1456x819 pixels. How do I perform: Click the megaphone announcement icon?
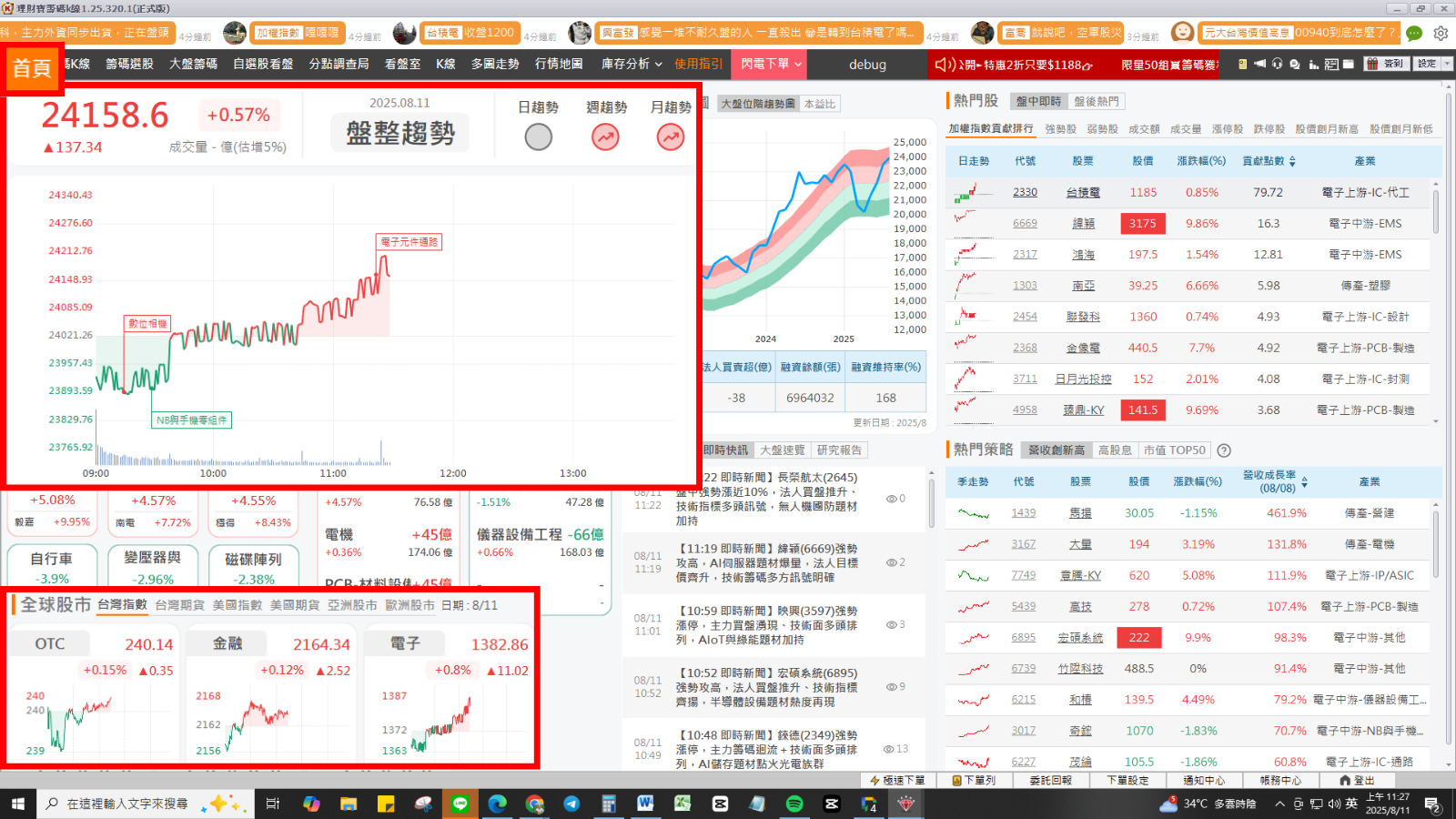tap(1260, 65)
